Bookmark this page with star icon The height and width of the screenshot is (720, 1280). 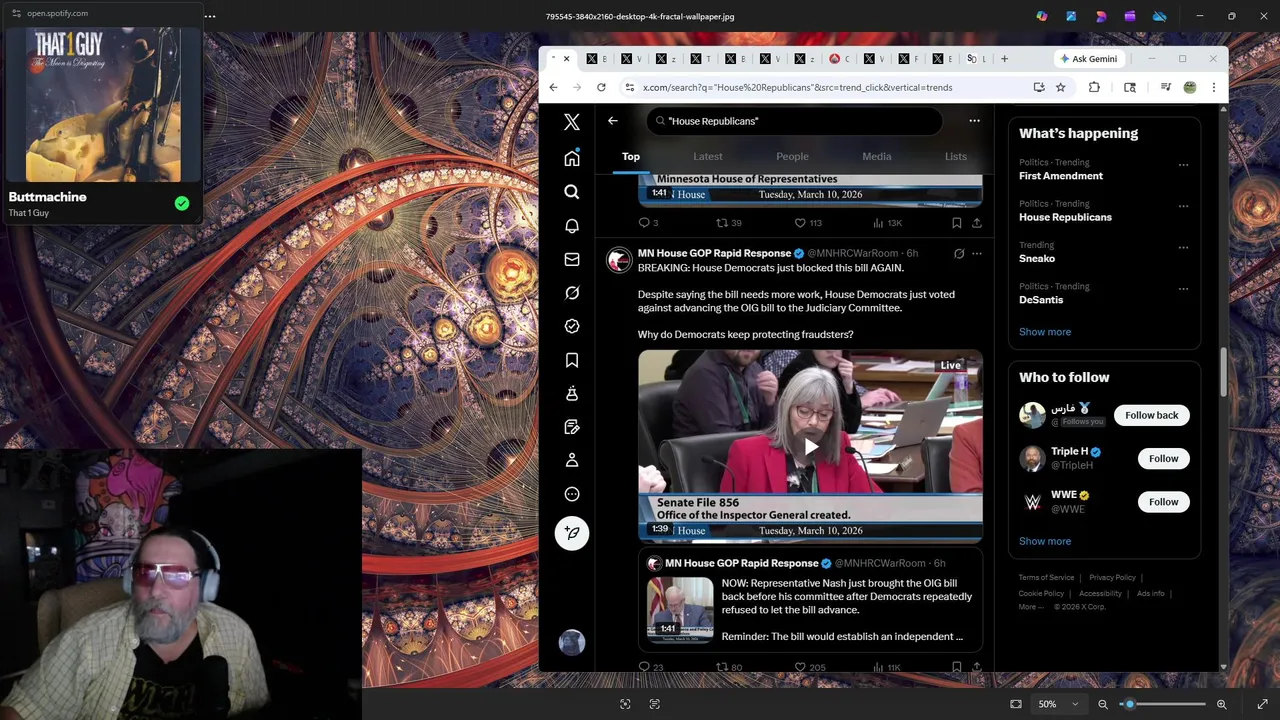(1060, 87)
